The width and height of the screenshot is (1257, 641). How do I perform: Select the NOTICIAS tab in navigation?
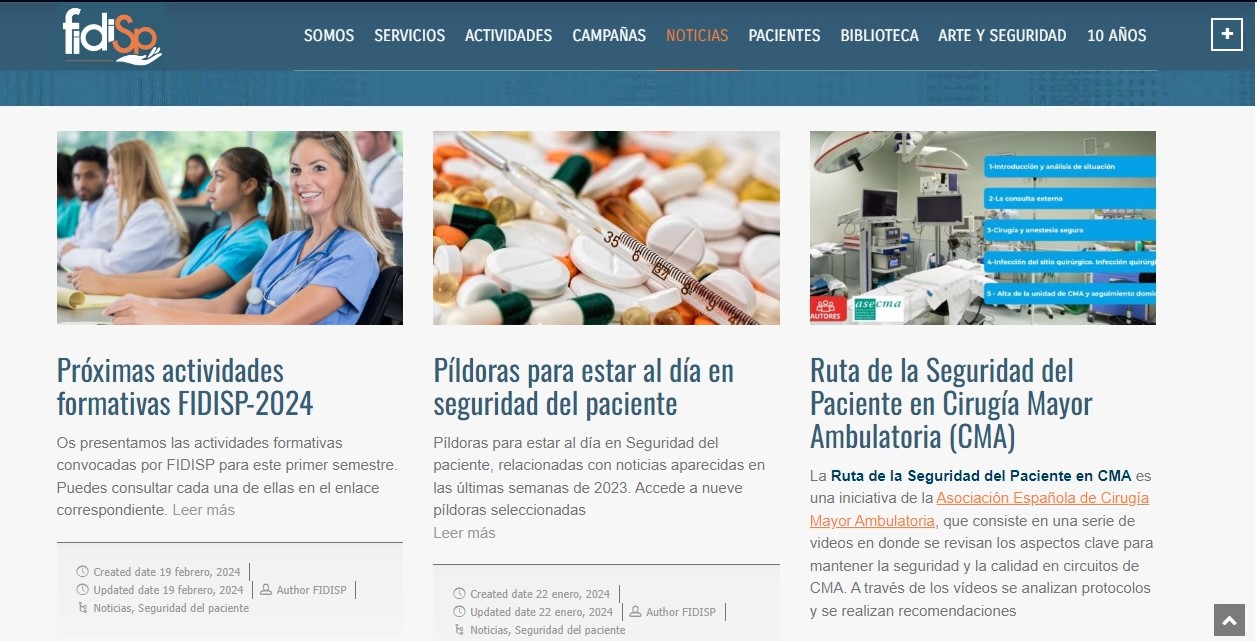[x=697, y=35]
